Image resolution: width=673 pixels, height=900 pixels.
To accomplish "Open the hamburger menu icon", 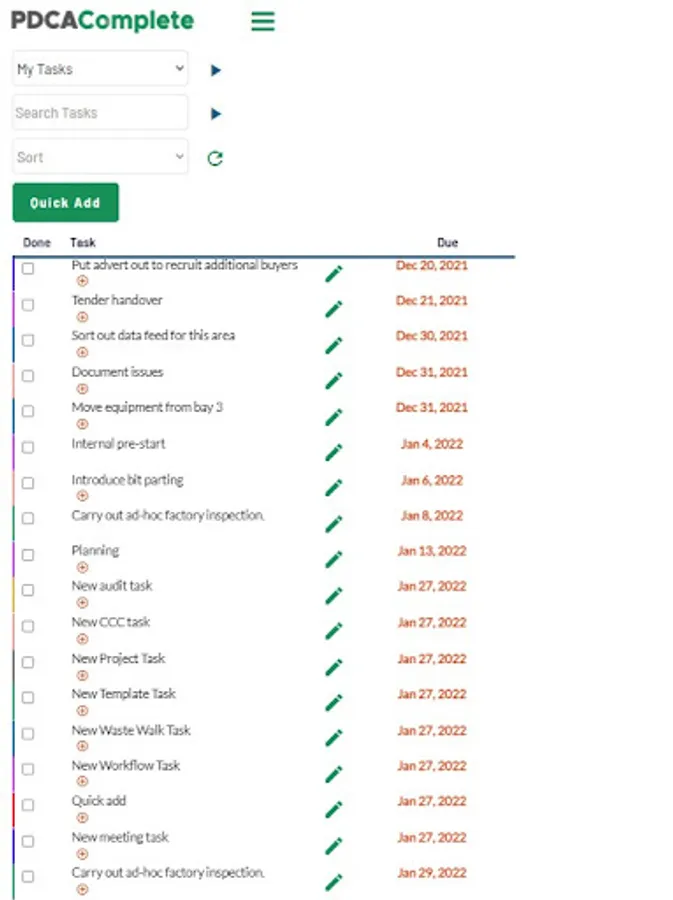I will pyautogui.click(x=262, y=21).
